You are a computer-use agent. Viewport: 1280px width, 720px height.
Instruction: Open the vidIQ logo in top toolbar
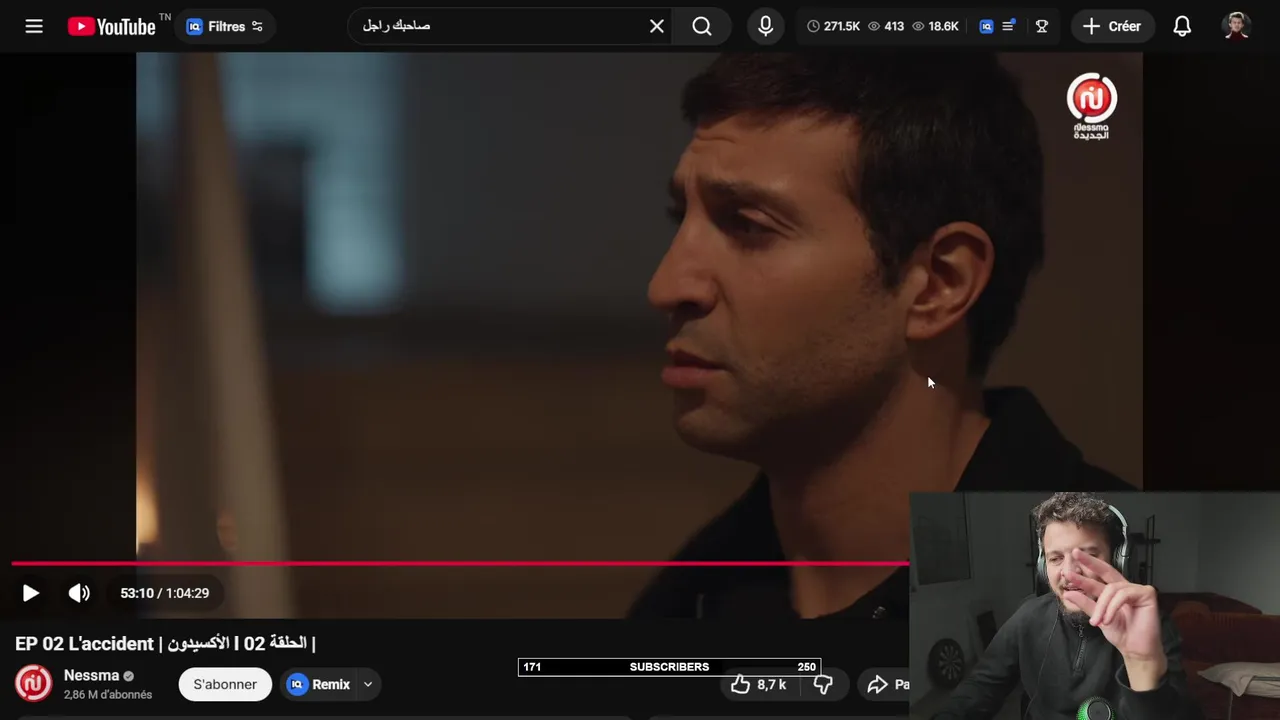(986, 26)
